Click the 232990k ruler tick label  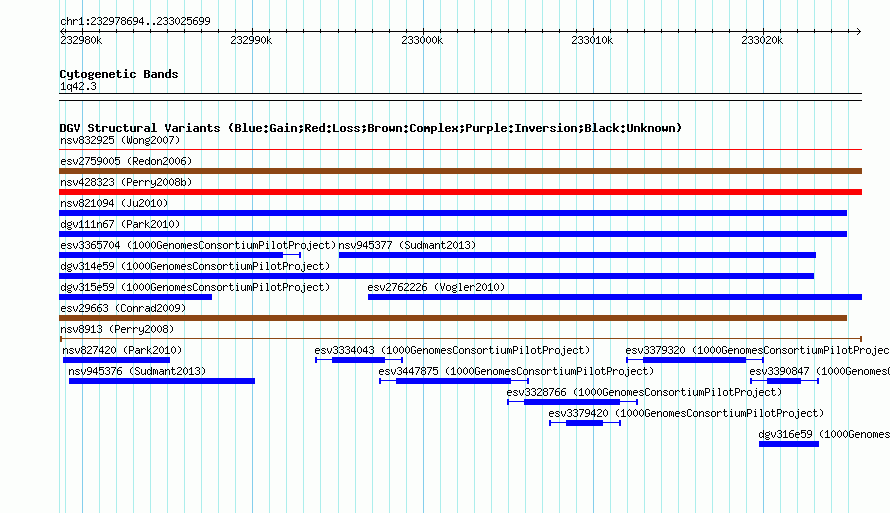(x=251, y=40)
